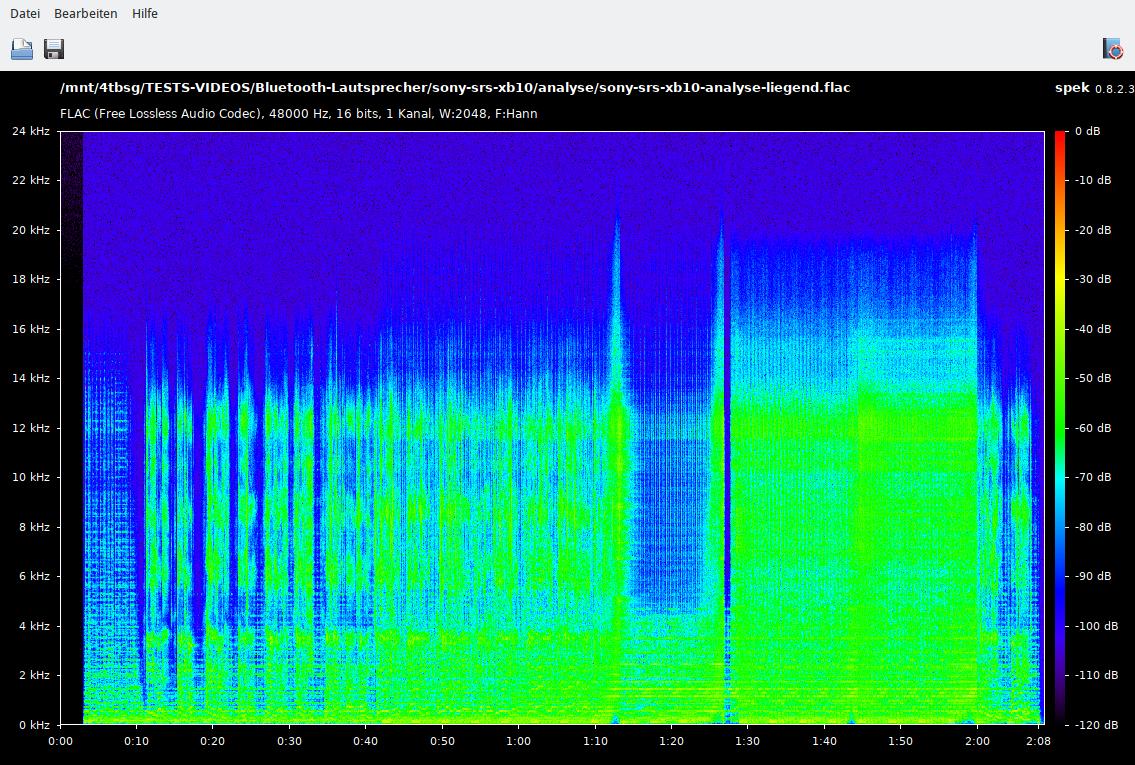
Task: Click the -40 dB scale label
Action: point(1092,329)
